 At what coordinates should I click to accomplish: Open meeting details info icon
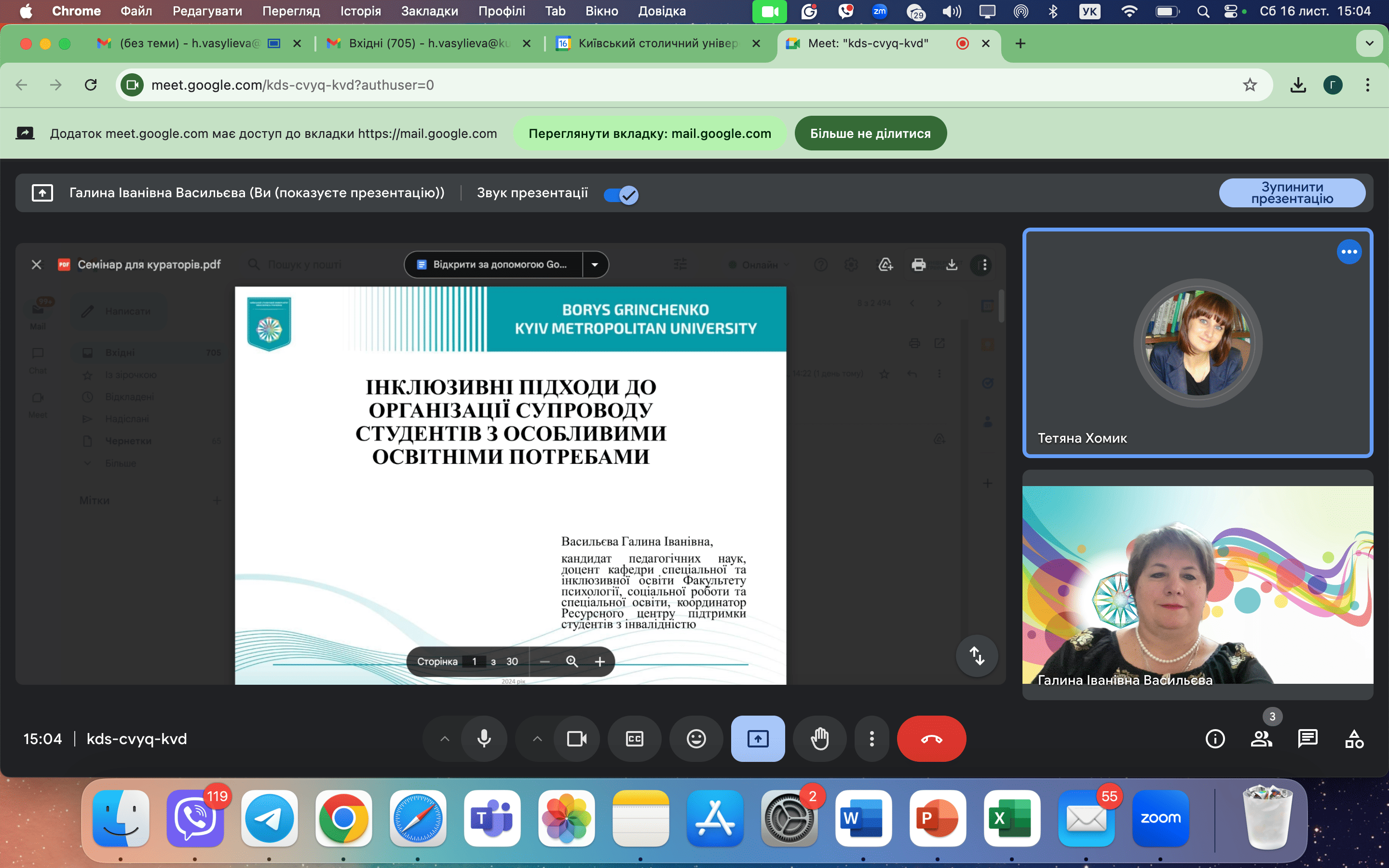click(1214, 738)
